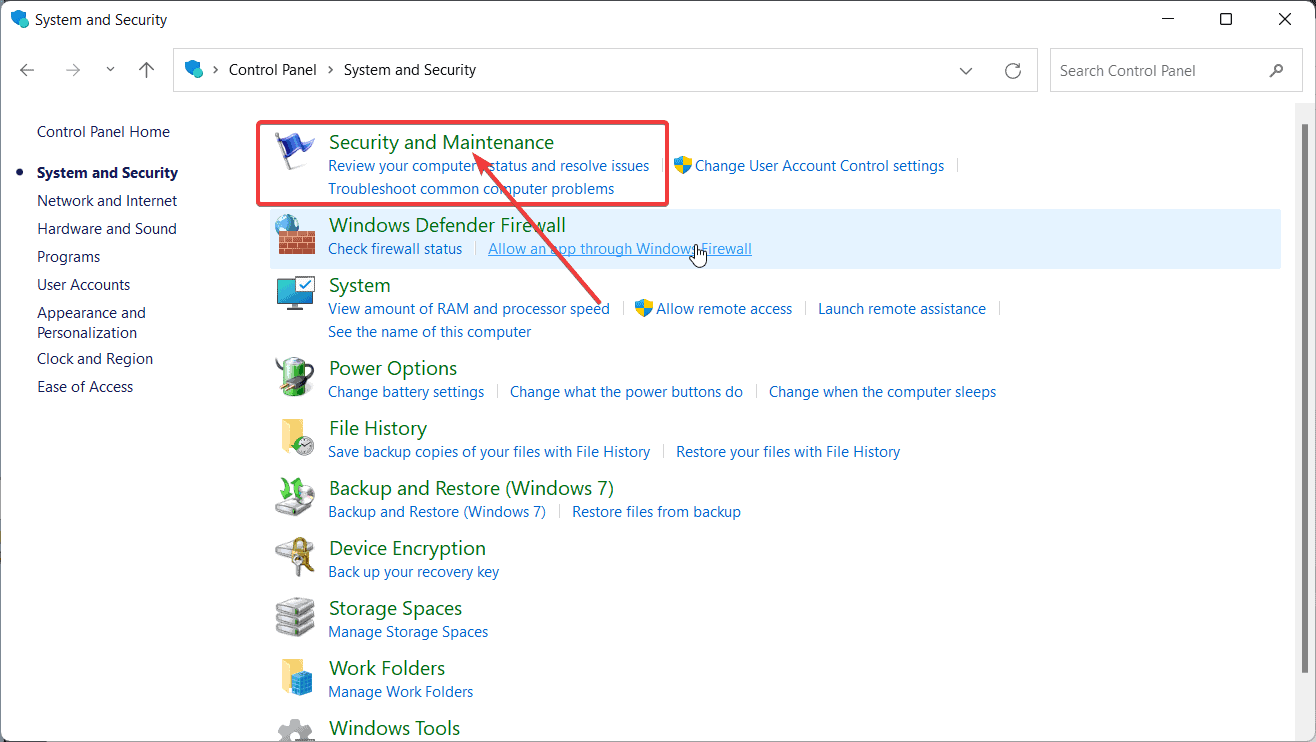Open Control Panel Home
Image resolution: width=1316 pixels, height=742 pixels.
(x=103, y=132)
